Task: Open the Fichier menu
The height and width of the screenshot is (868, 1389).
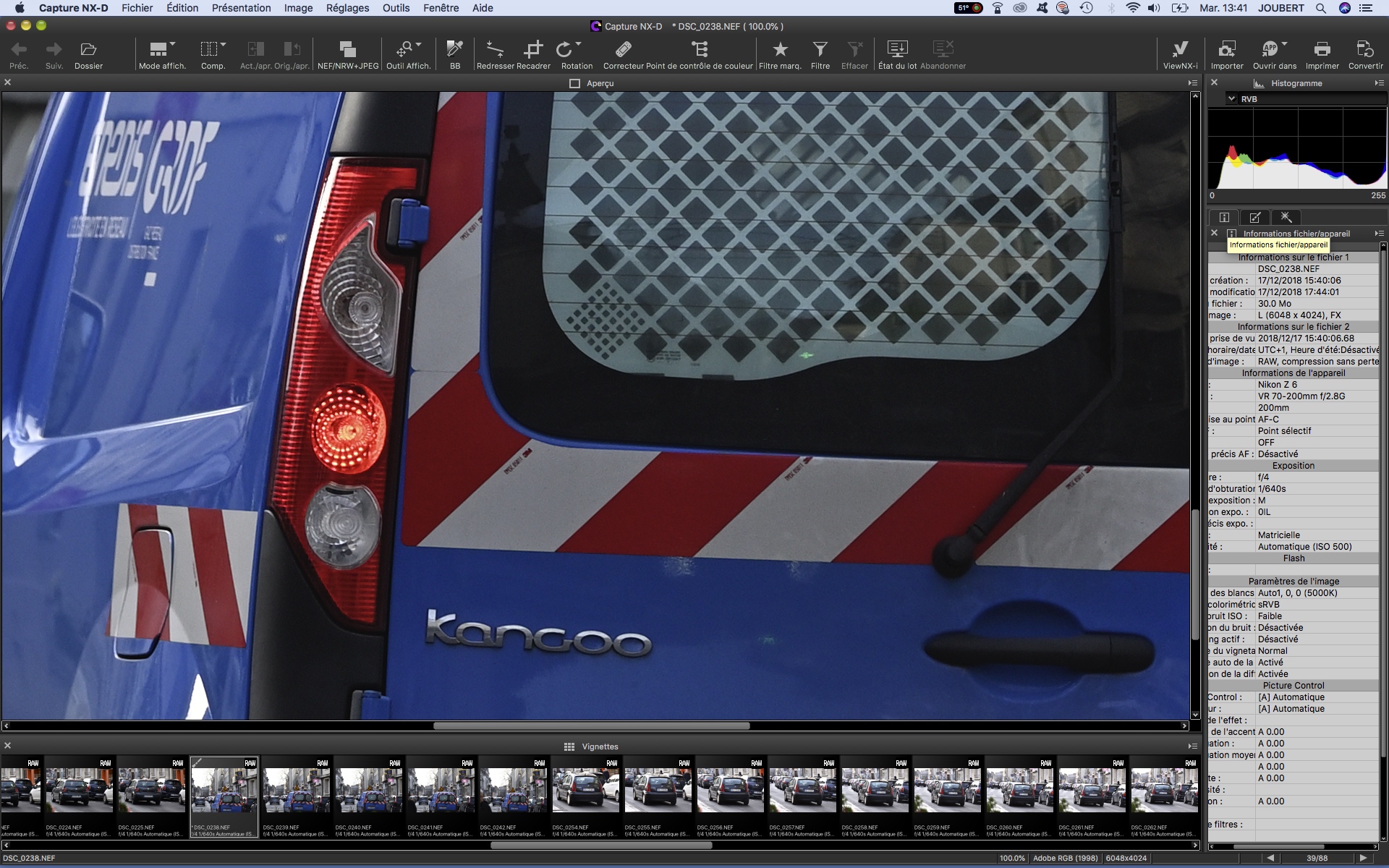Action: (137, 8)
